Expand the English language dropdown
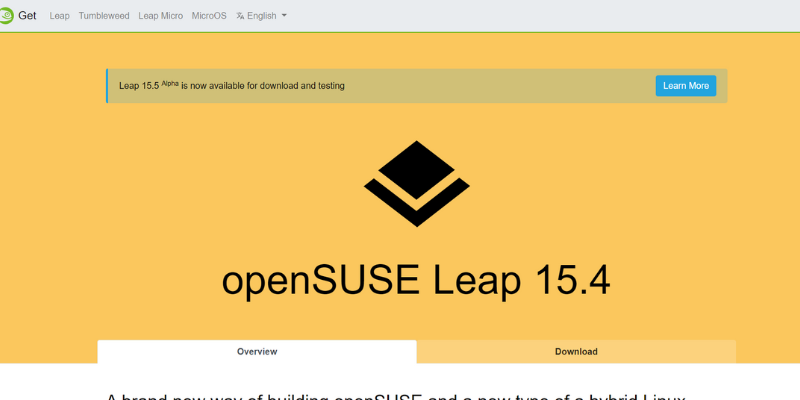 coord(261,16)
